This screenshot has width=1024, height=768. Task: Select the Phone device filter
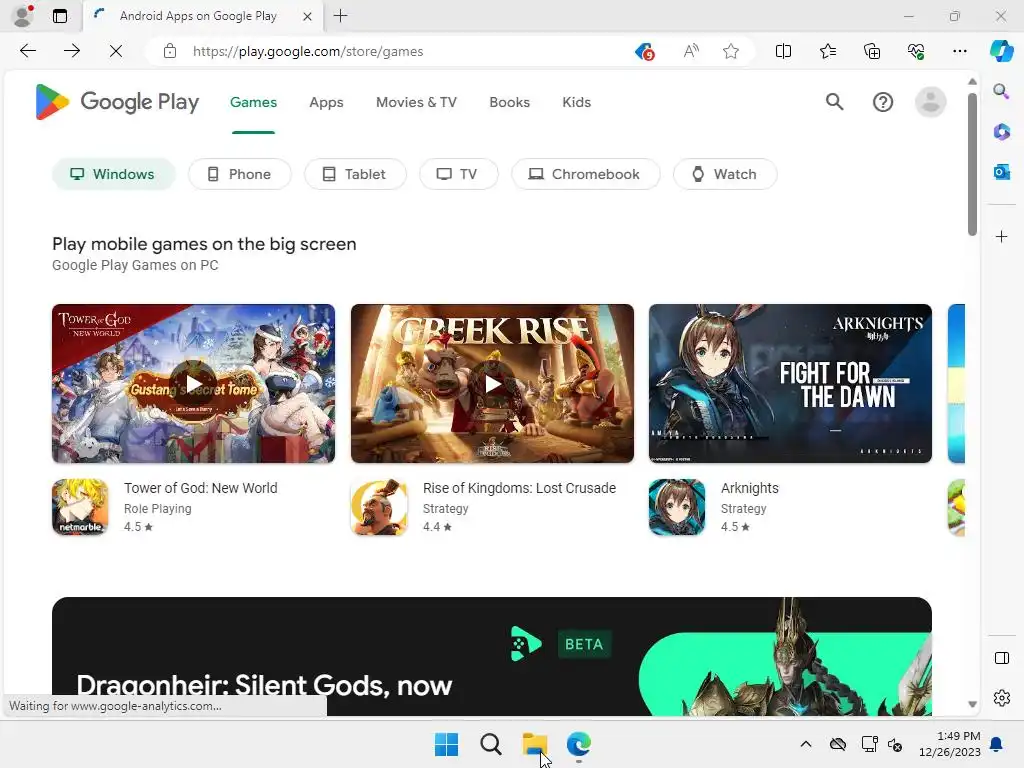coord(240,174)
